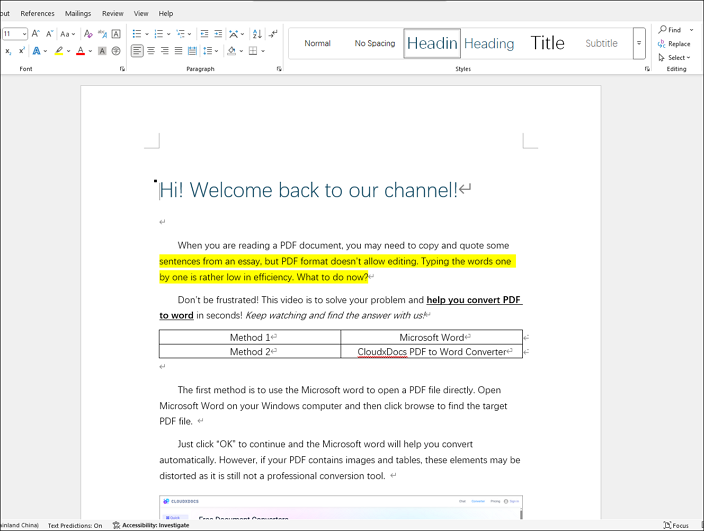
Task: Open the References tab
Action: pos(37,13)
